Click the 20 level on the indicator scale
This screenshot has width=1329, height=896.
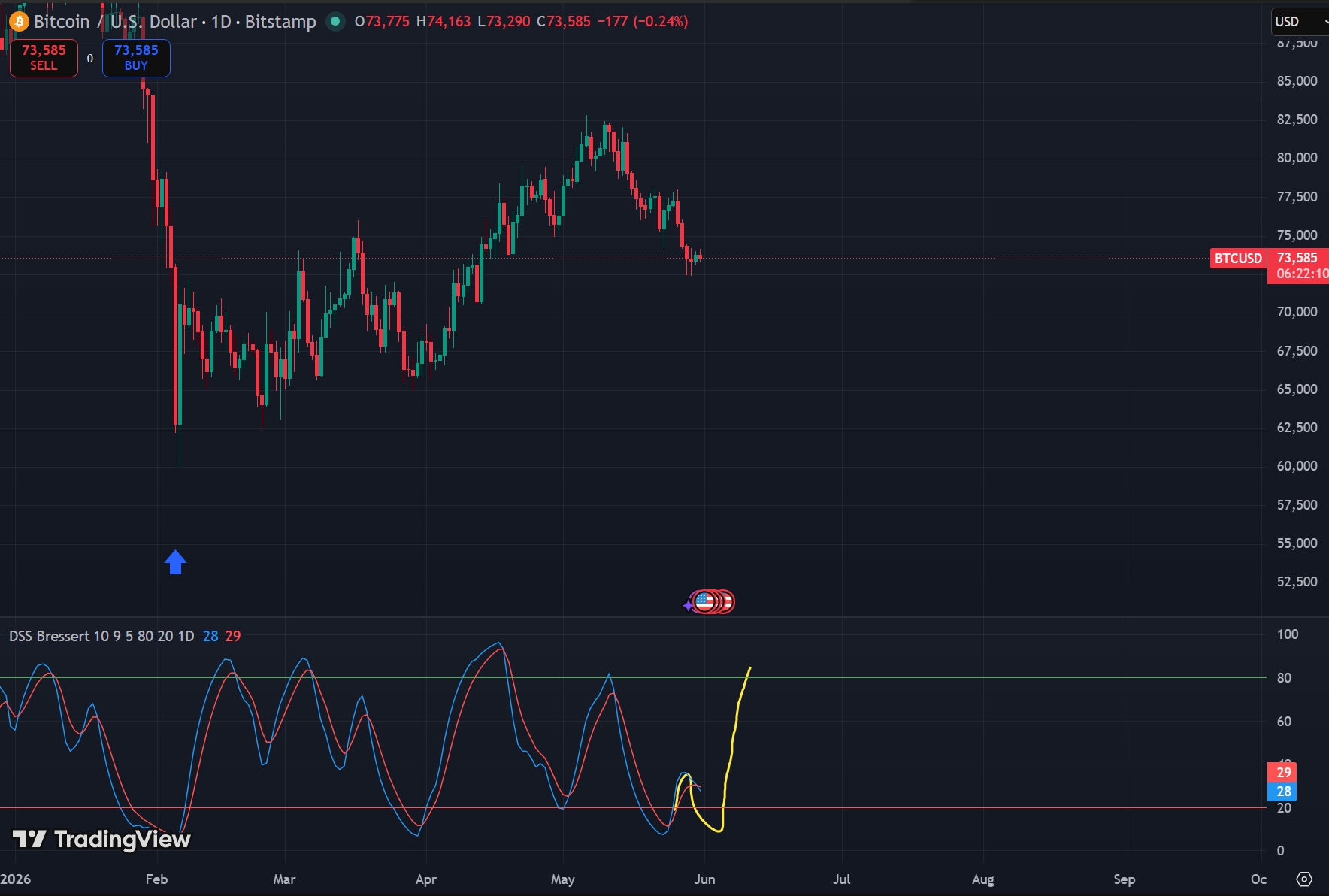click(1284, 808)
